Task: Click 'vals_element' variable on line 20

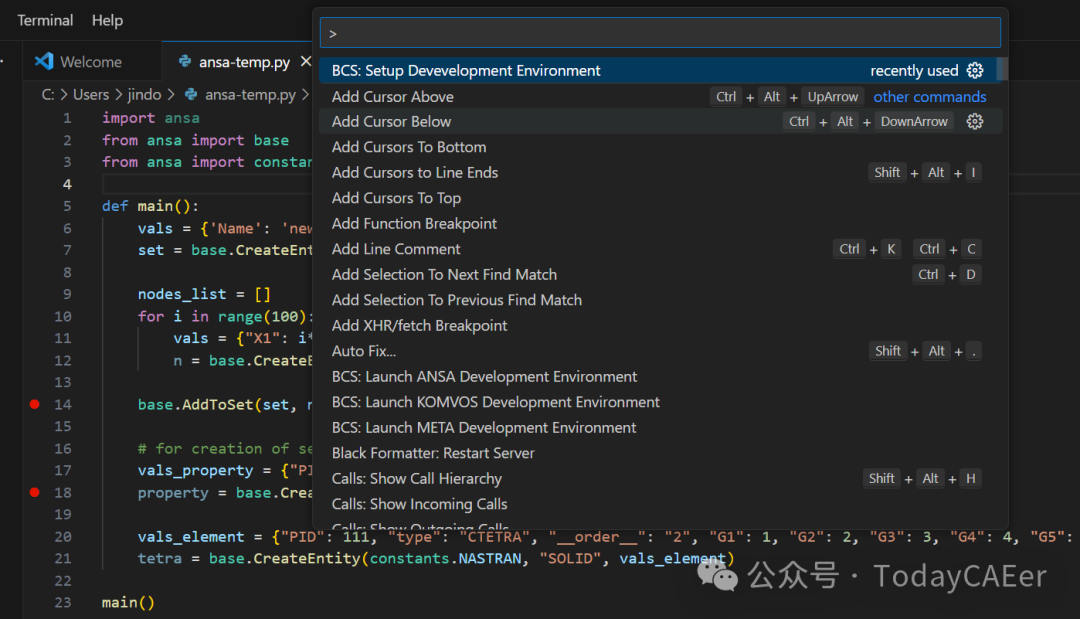Action: tap(191, 536)
